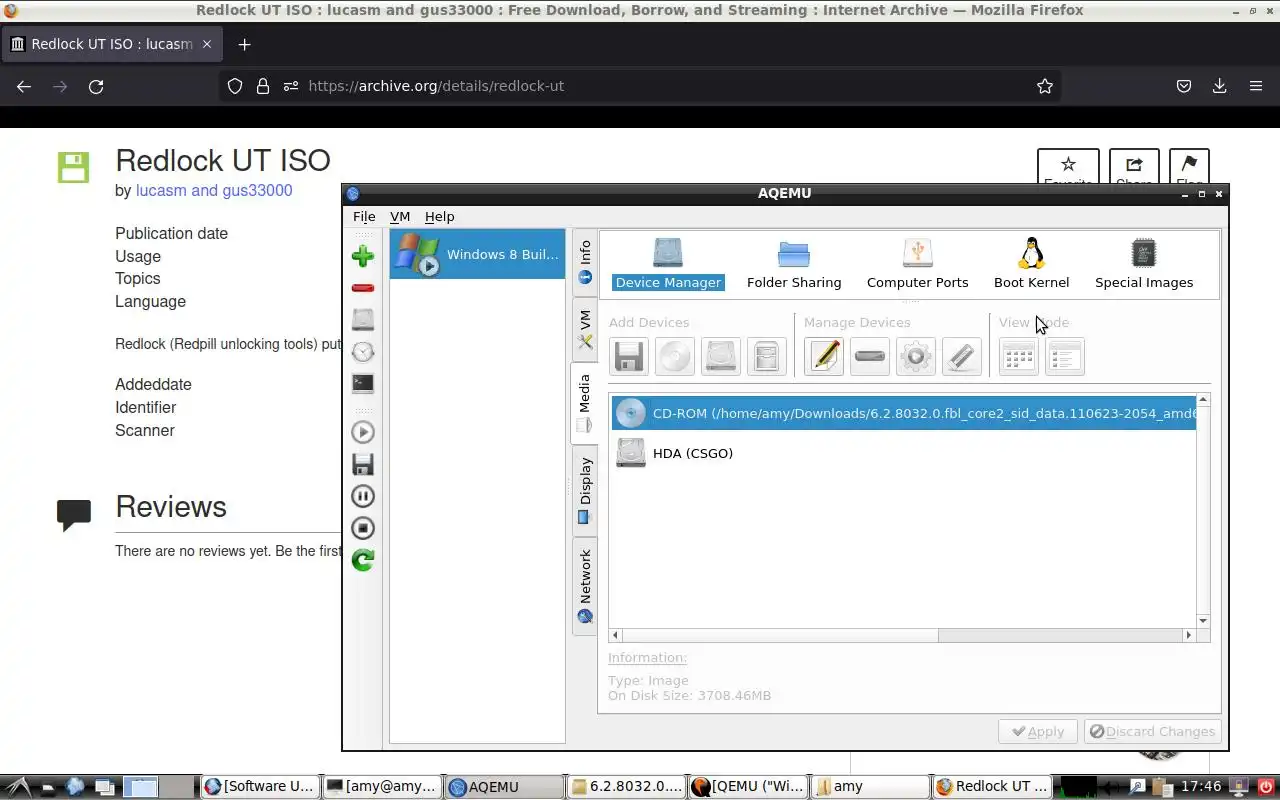Click device list scroll-left arrow
This screenshot has height=800, width=1280.
coord(616,635)
